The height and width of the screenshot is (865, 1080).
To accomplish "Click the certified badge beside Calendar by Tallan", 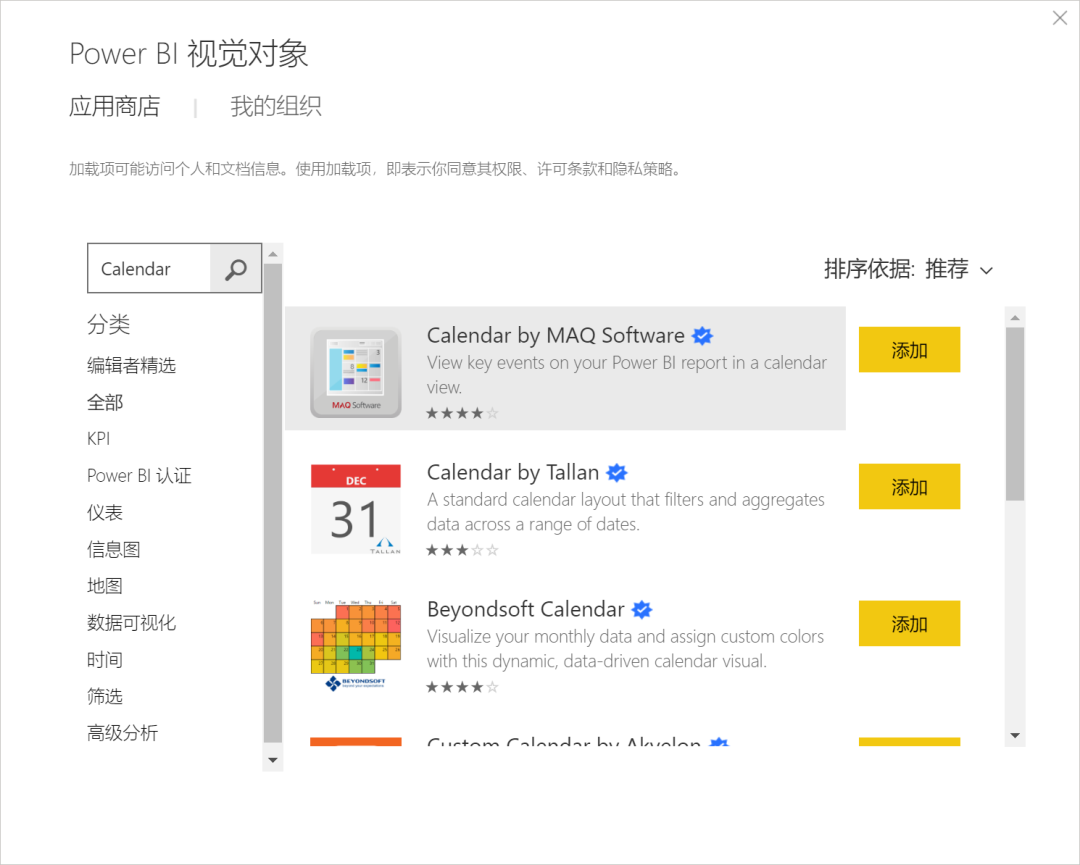I will tap(617, 473).
